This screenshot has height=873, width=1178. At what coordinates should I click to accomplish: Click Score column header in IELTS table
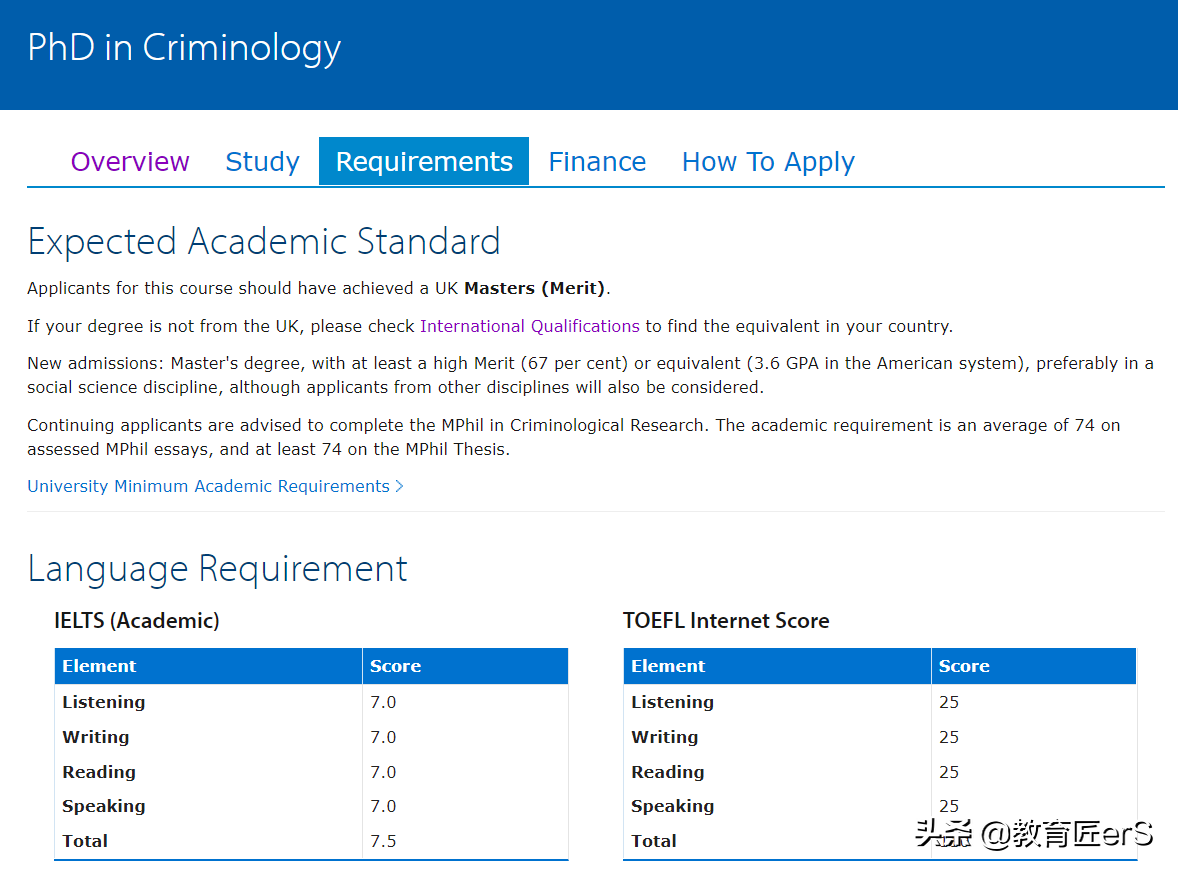coord(395,666)
